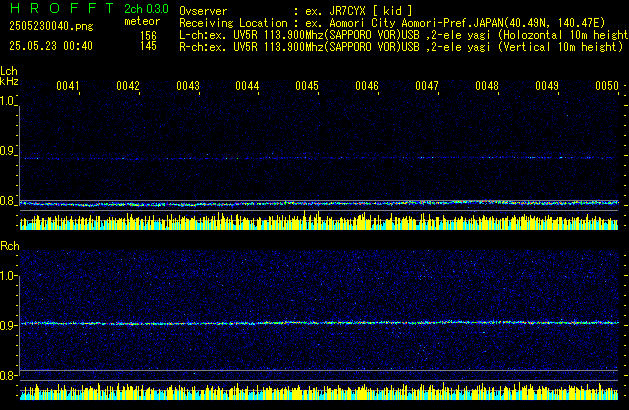The height and width of the screenshot is (410, 629).
Task: Click time marker 0044
Action: 247,86
